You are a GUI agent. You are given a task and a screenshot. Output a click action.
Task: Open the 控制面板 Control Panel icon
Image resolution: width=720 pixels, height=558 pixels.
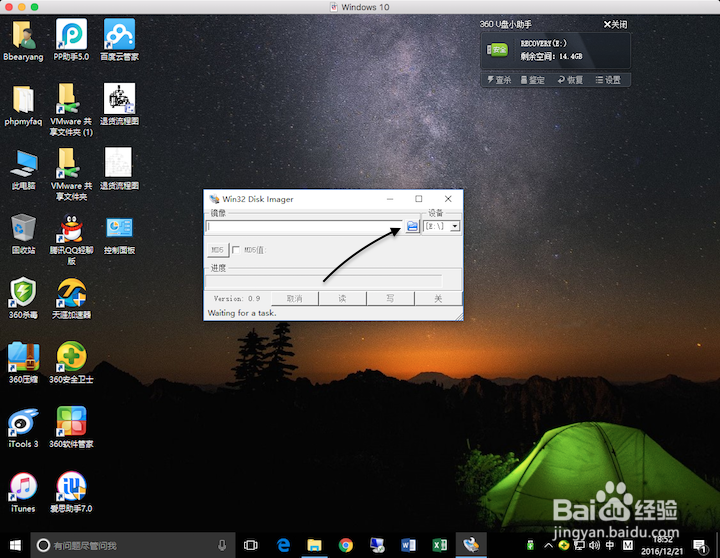119,235
